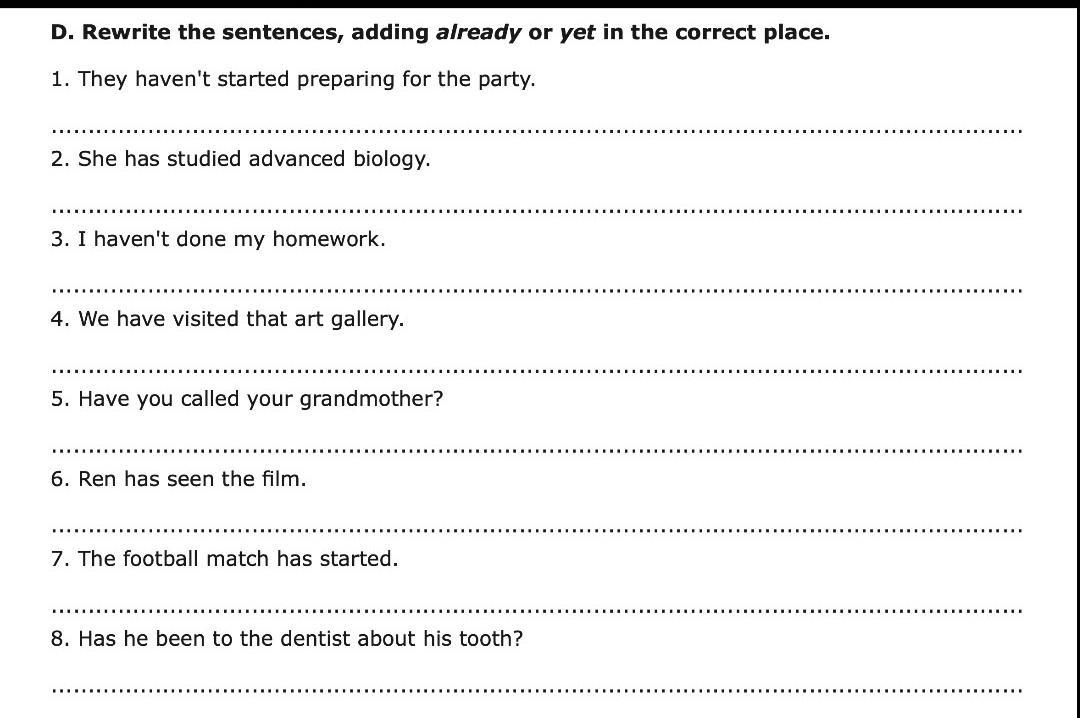The height and width of the screenshot is (718, 1080).
Task: Click the exercise D instruction heading
Action: tap(440, 32)
